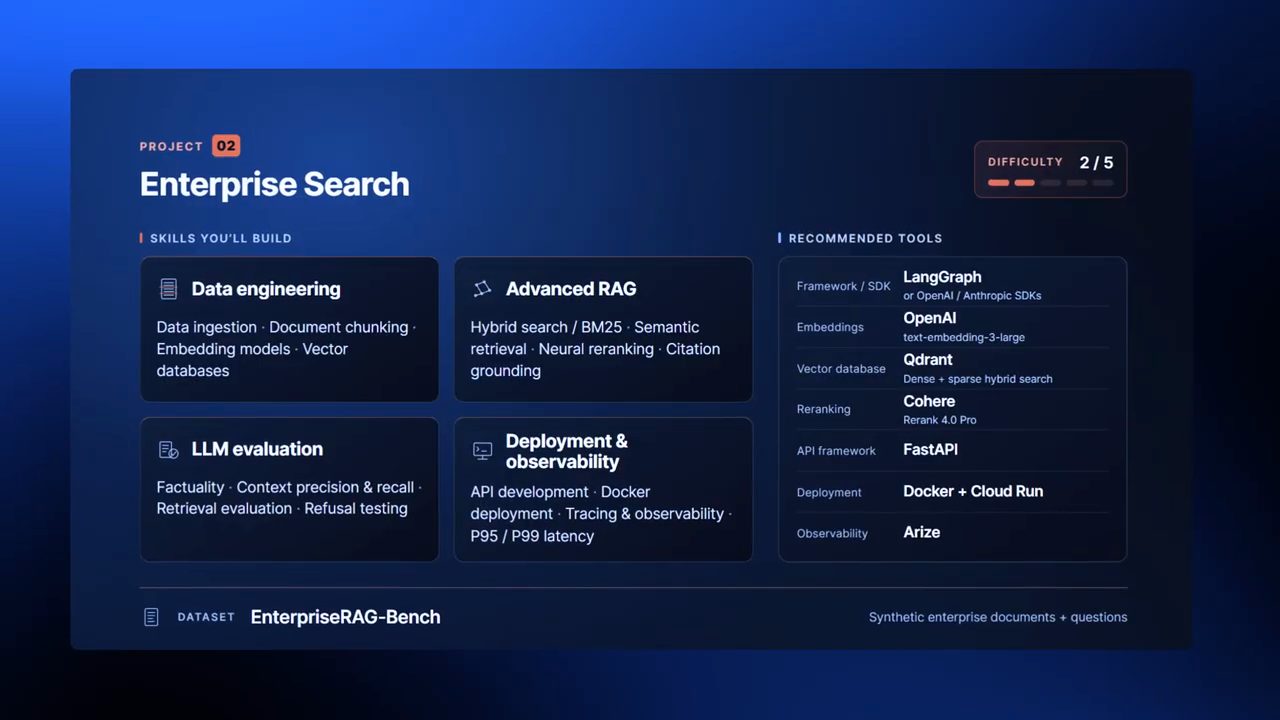Select the LLM evaluation card title

(257, 450)
